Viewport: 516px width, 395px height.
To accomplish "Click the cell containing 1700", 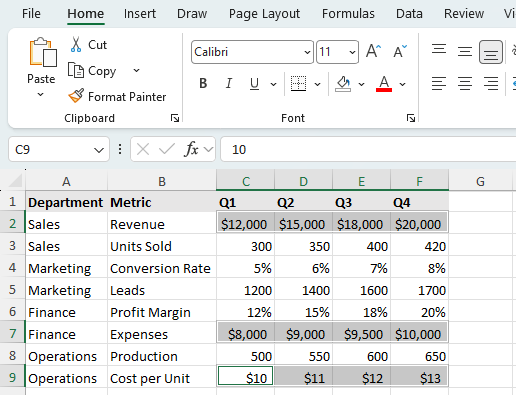I will (x=419, y=290).
